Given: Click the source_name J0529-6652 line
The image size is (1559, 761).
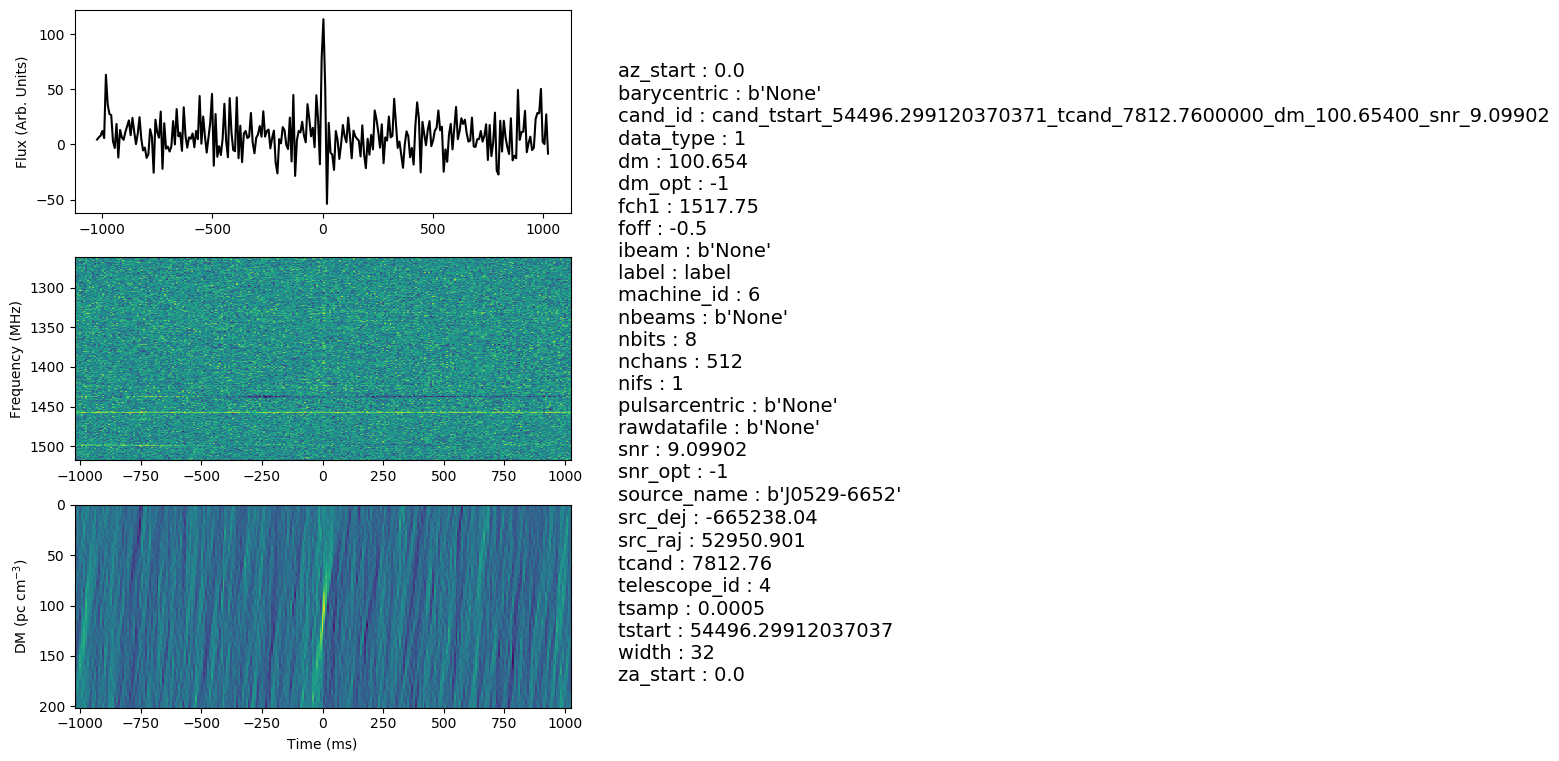Looking at the screenshot, I should pyautogui.click(x=759, y=495).
